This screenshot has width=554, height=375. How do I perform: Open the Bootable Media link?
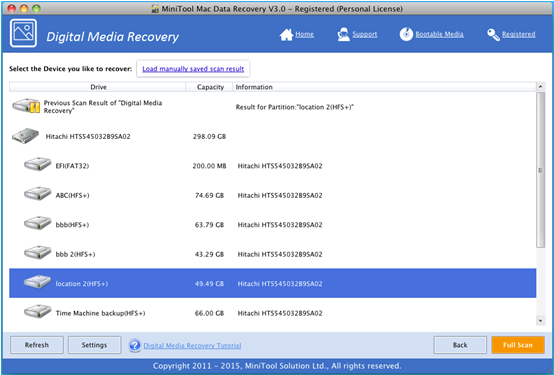[439, 34]
